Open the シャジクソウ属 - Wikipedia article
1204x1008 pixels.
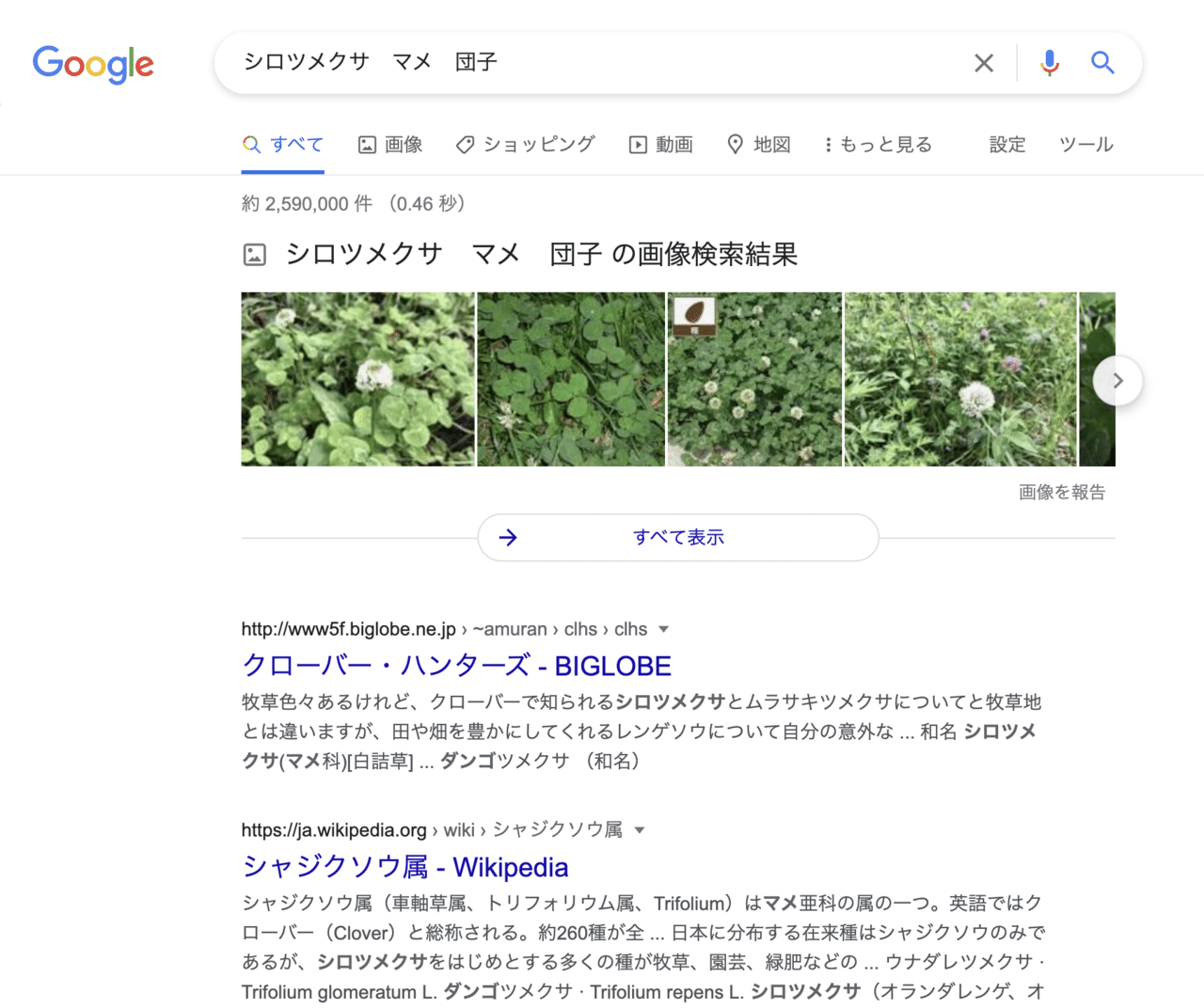[x=404, y=867]
